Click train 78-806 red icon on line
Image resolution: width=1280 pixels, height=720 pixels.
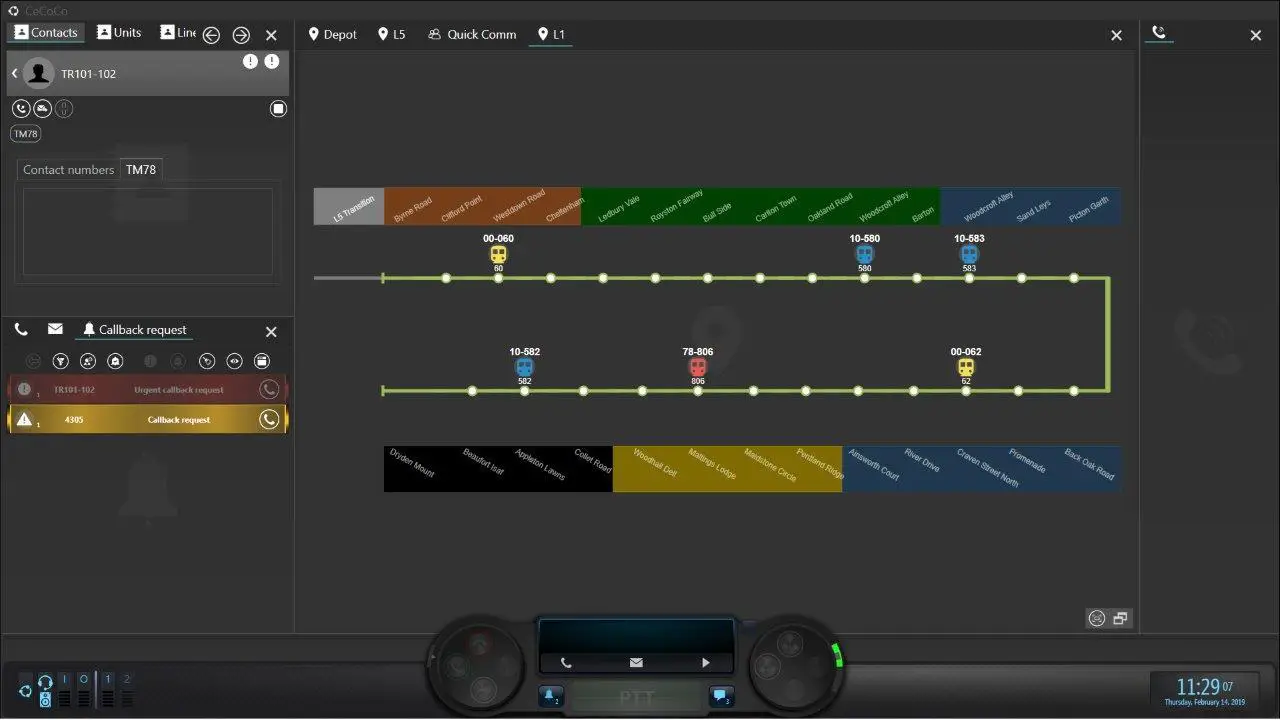pos(697,368)
